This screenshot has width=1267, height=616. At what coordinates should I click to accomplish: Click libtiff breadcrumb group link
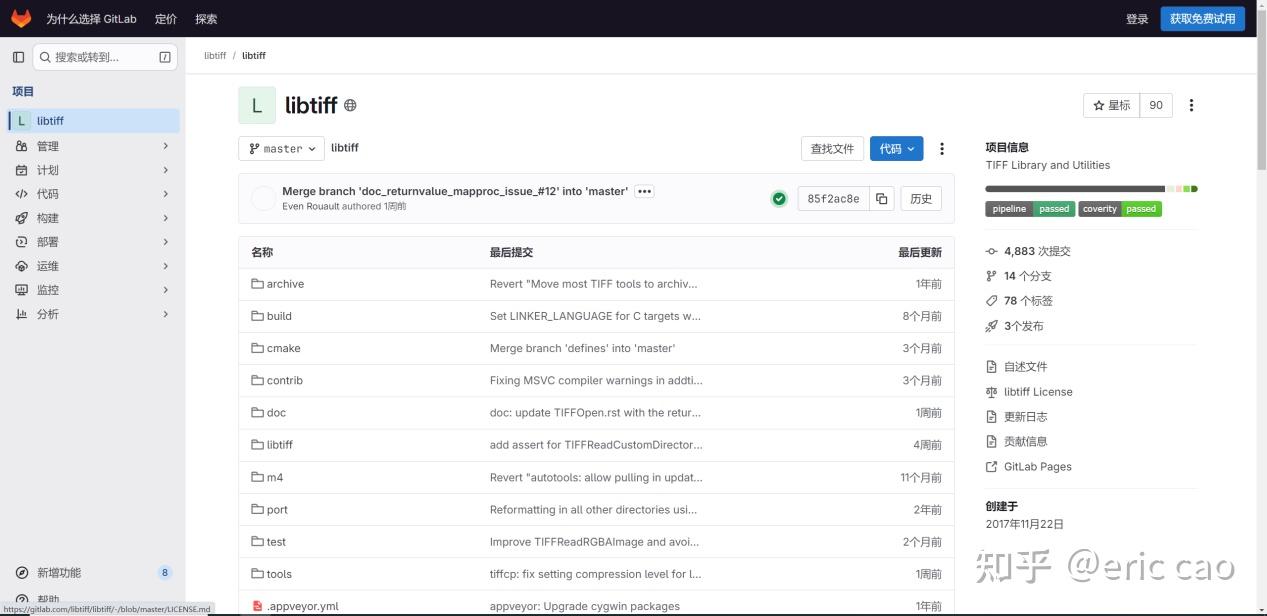point(215,56)
